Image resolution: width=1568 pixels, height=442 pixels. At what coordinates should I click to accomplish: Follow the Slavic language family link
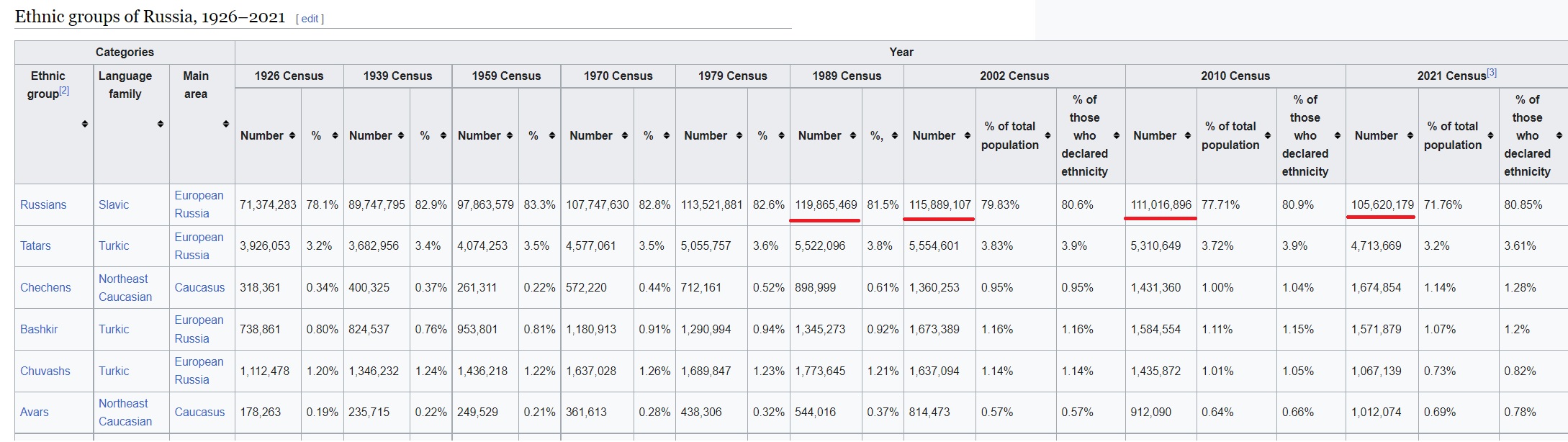[x=114, y=205]
